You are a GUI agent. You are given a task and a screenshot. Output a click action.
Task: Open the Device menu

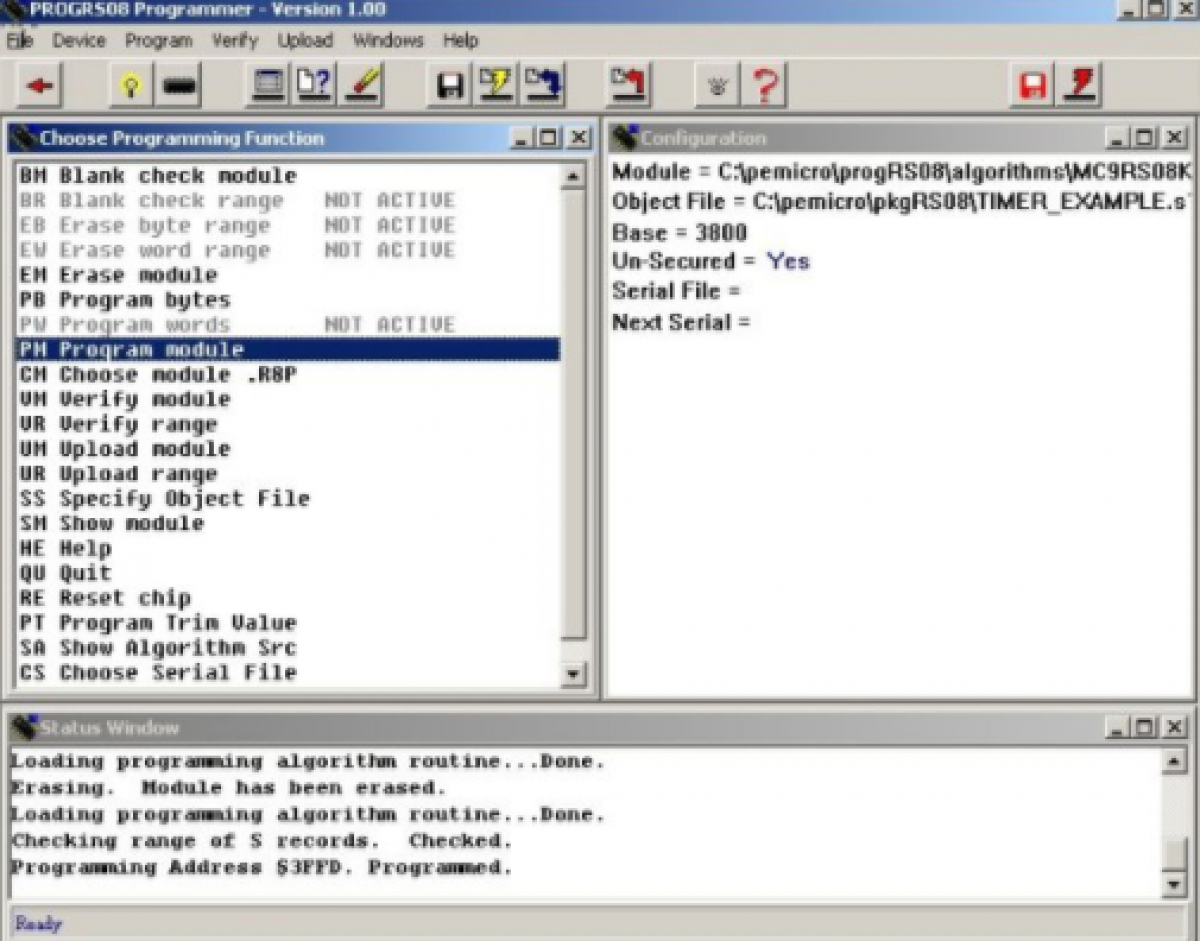79,41
